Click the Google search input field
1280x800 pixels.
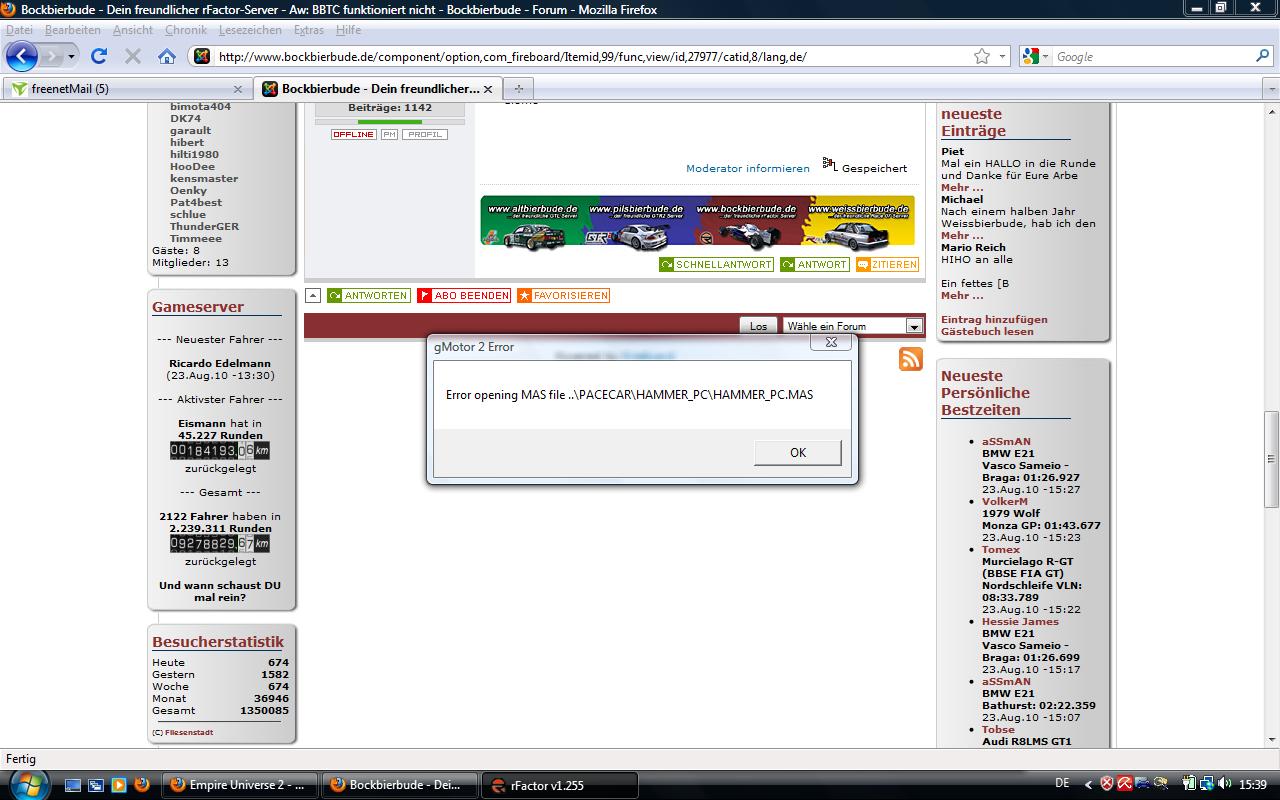pos(1150,57)
